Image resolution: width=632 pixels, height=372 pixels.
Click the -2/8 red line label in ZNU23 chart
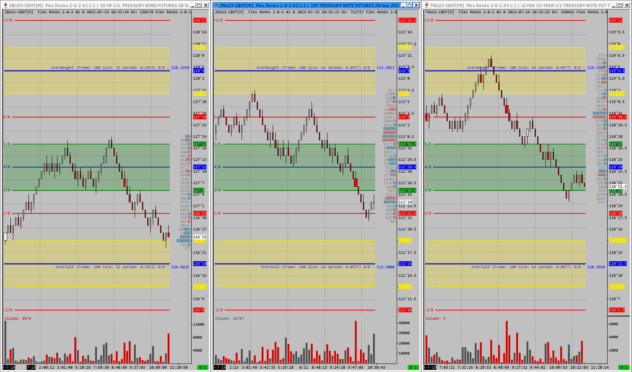218,310
